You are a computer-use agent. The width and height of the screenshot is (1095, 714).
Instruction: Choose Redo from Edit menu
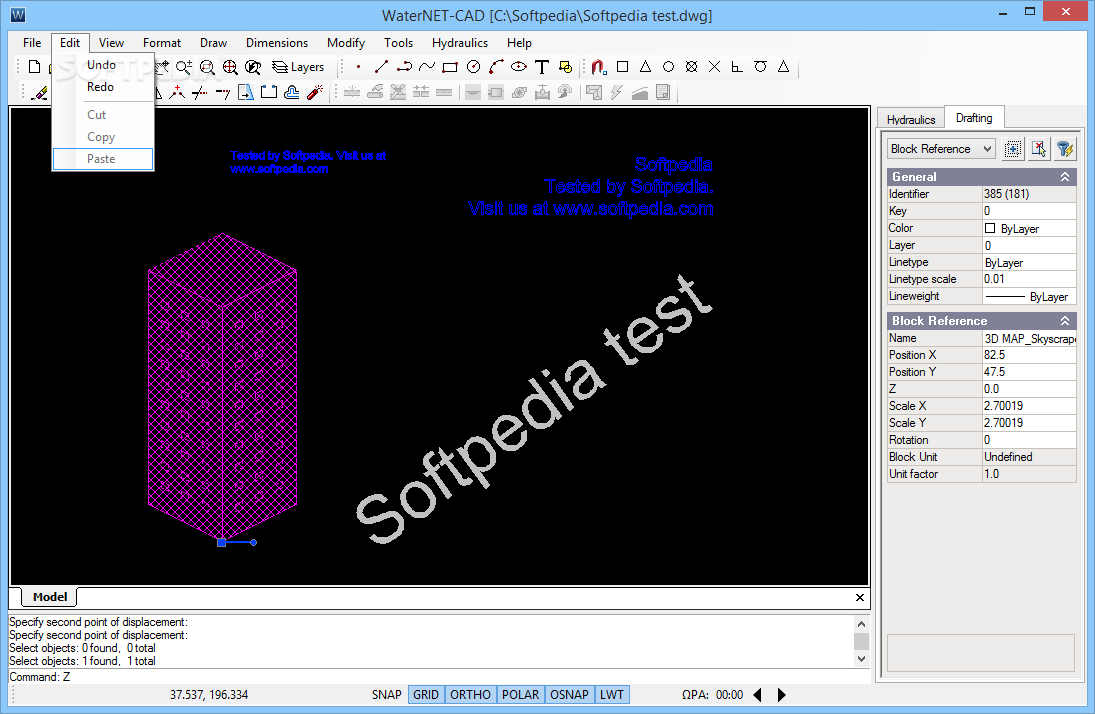click(x=101, y=87)
